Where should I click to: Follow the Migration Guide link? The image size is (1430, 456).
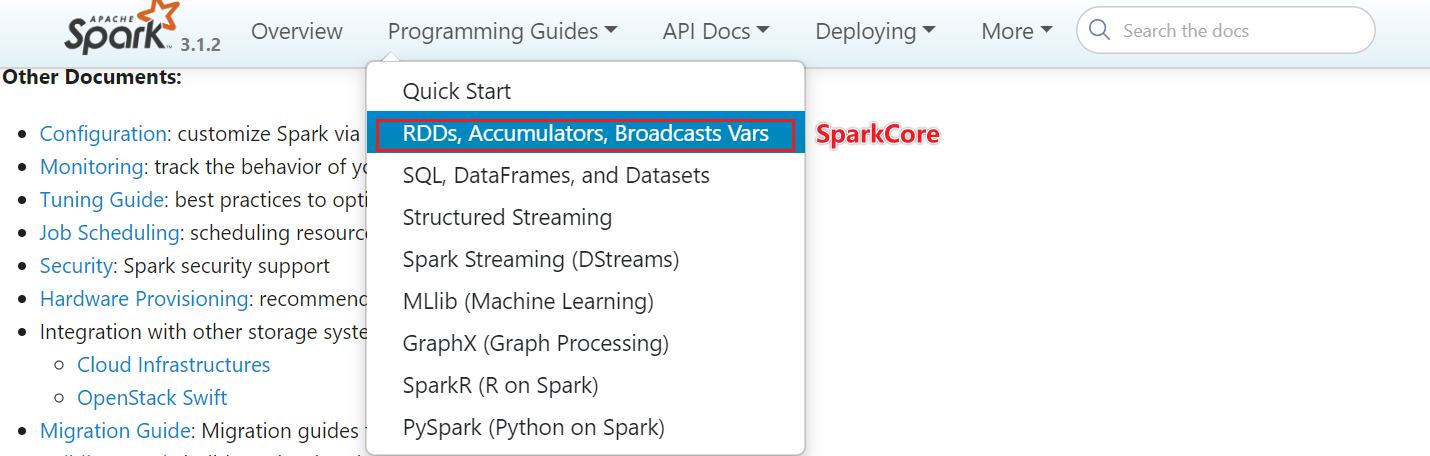tap(115, 431)
